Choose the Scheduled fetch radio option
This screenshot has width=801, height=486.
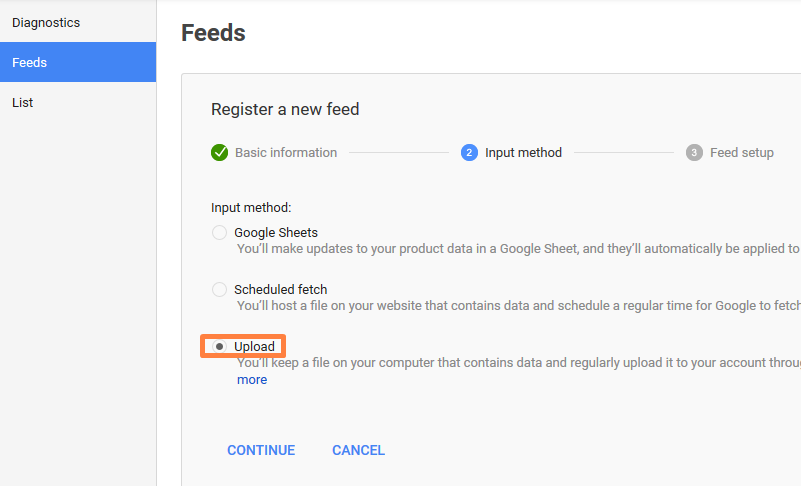(x=220, y=290)
